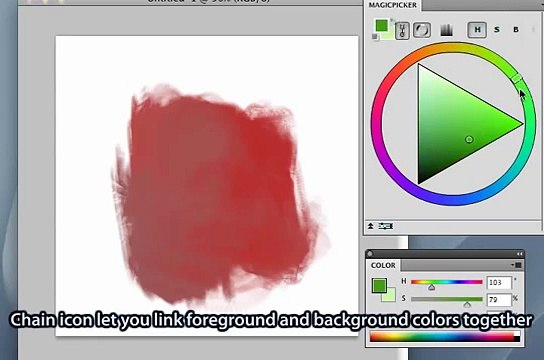The width and height of the screenshot is (544, 360).
Task: Click the hue value field showing 103
Action: (x=499, y=283)
